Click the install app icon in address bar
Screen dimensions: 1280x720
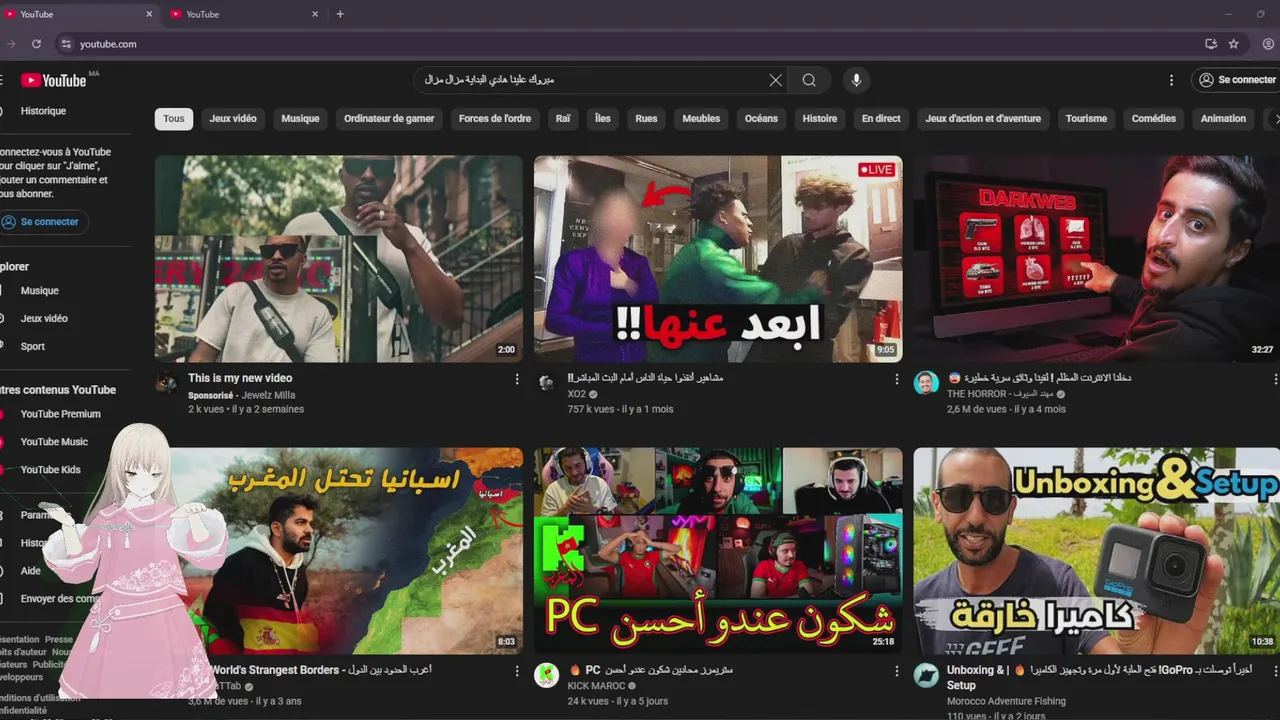click(x=1211, y=44)
